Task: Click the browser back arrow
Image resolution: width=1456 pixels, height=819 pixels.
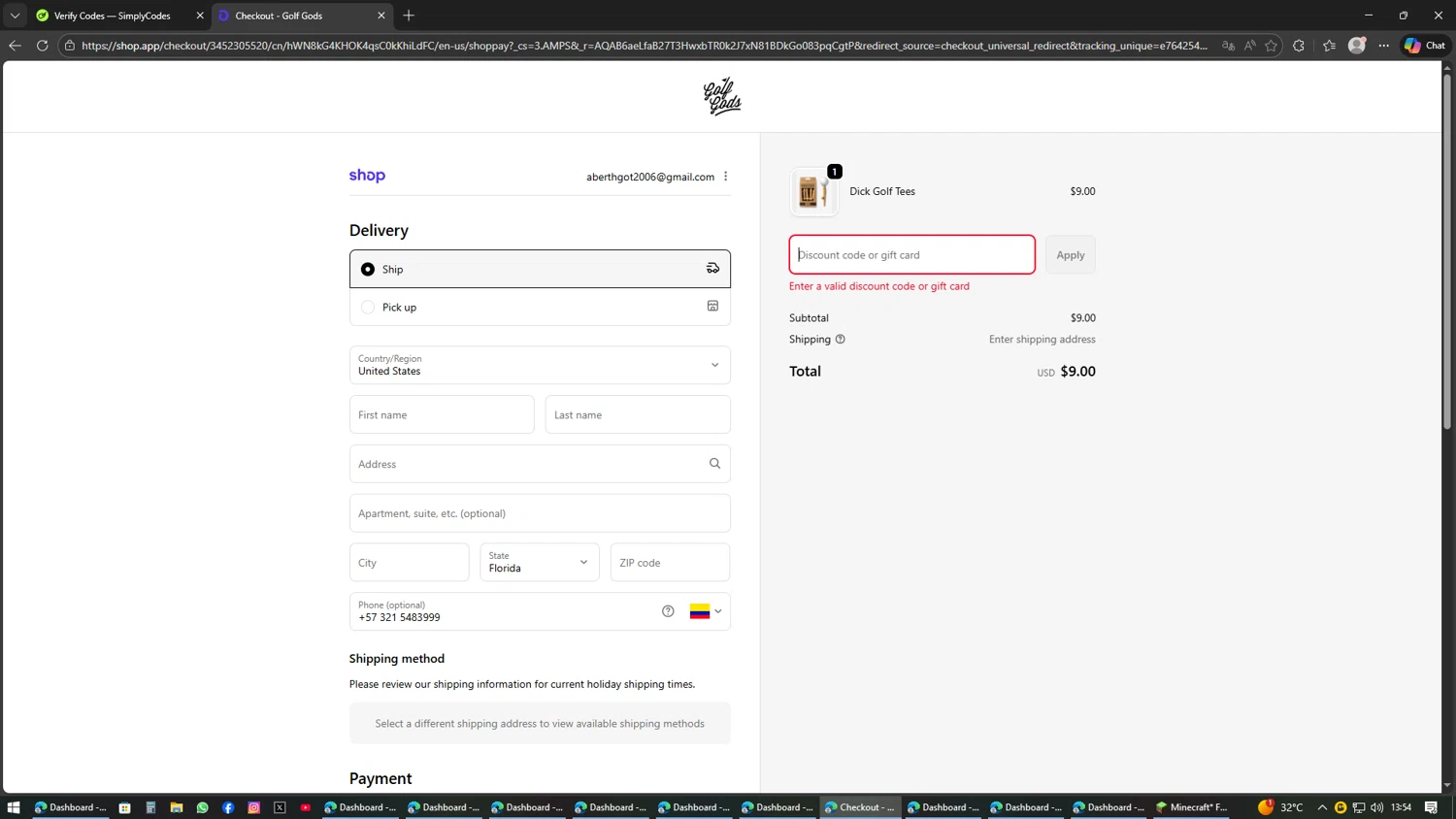Action: [x=15, y=46]
